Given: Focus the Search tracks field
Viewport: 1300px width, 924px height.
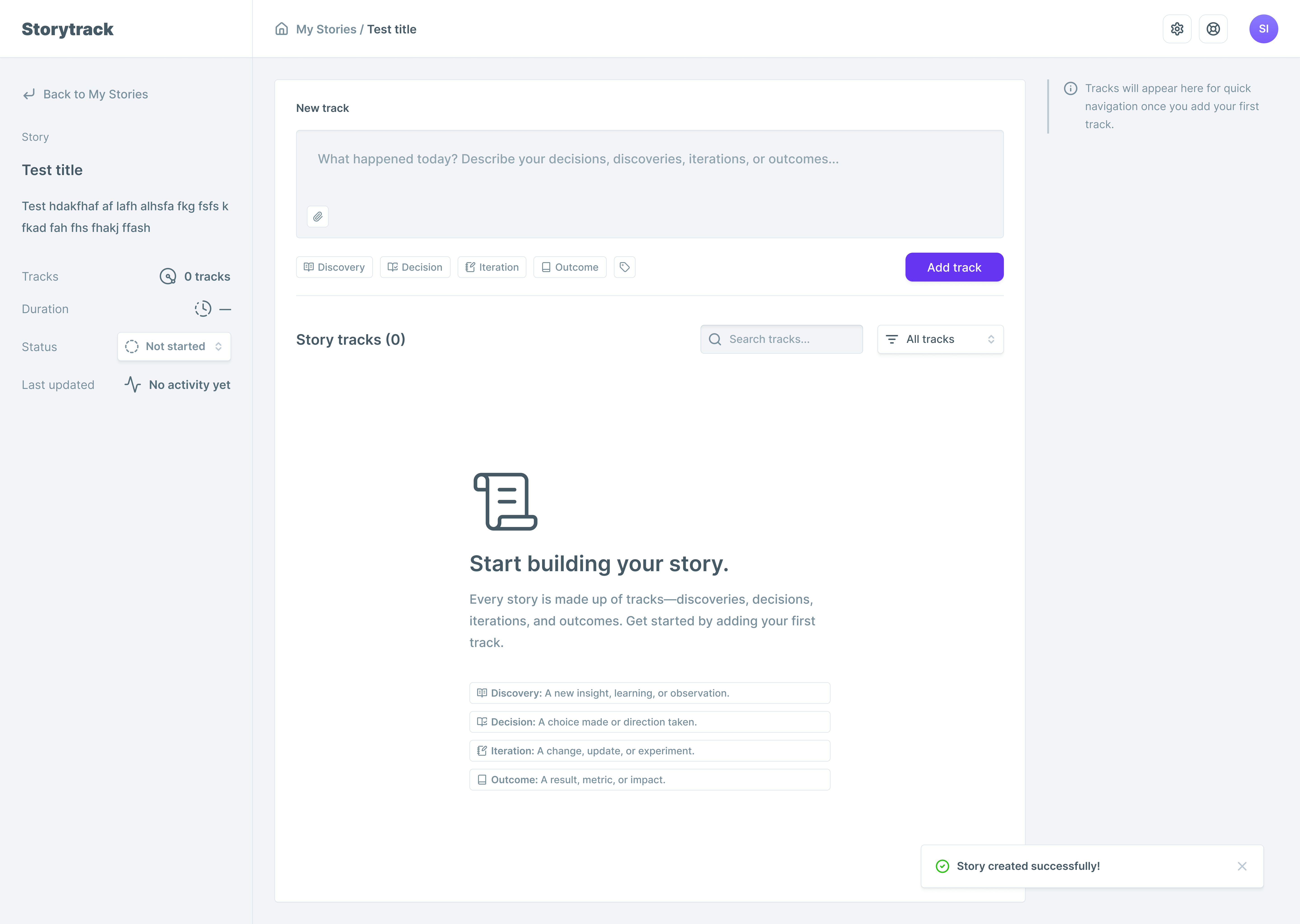Looking at the screenshot, I should point(791,339).
